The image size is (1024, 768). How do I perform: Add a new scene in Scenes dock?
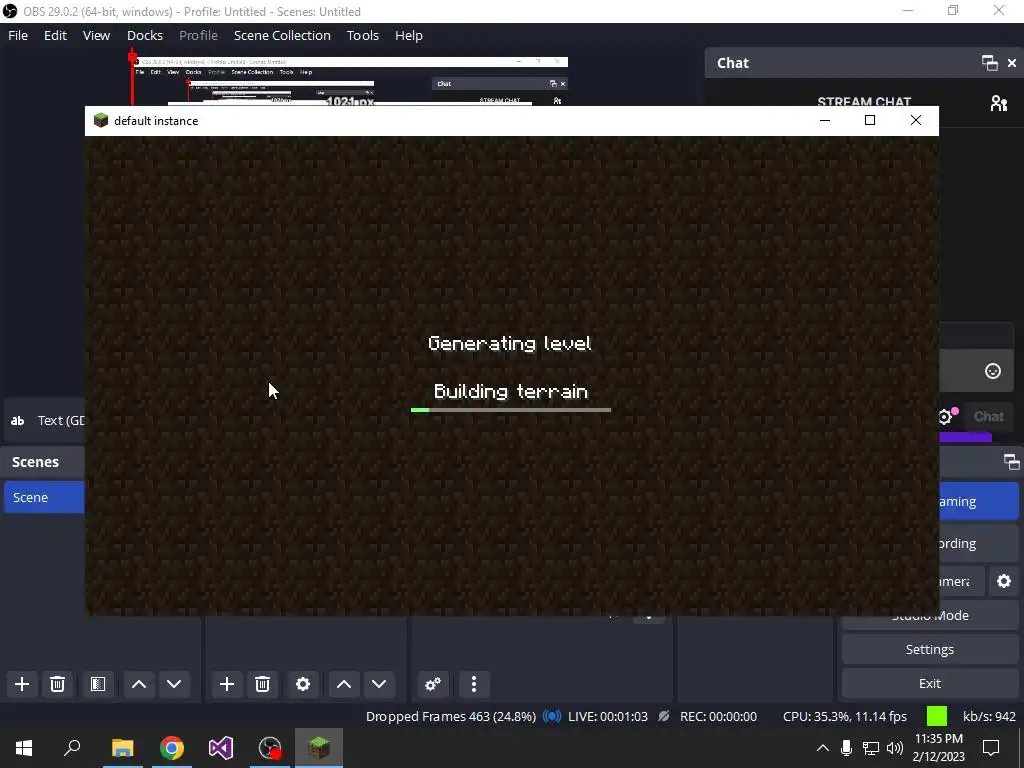[22, 684]
